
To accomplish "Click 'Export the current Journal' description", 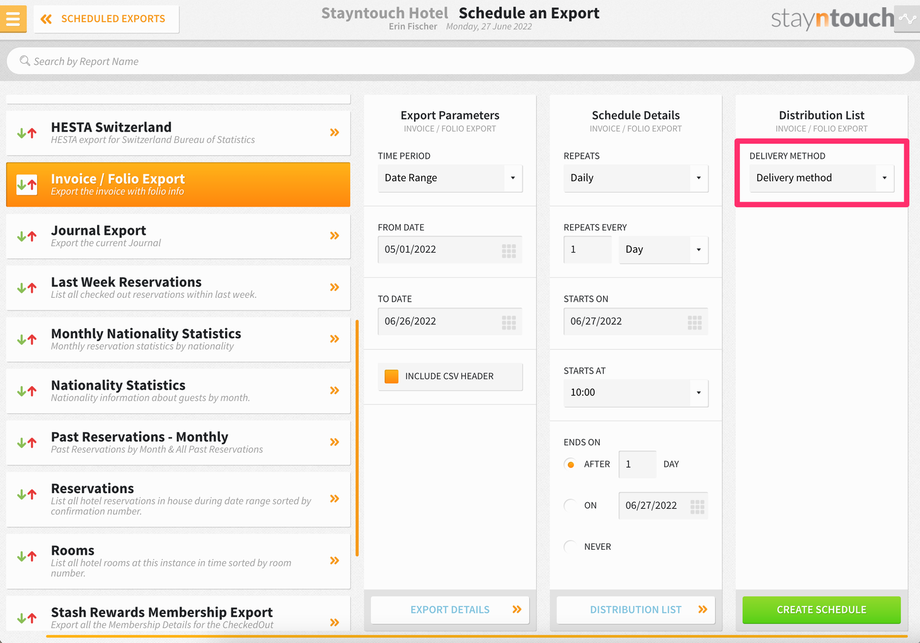I will (x=106, y=243).
